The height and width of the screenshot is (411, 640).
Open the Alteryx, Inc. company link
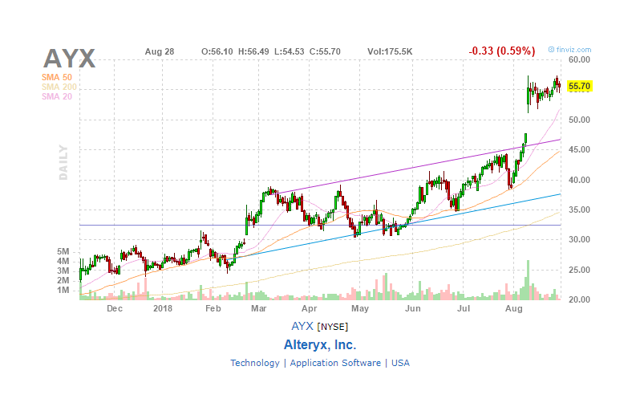coord(320,345)
